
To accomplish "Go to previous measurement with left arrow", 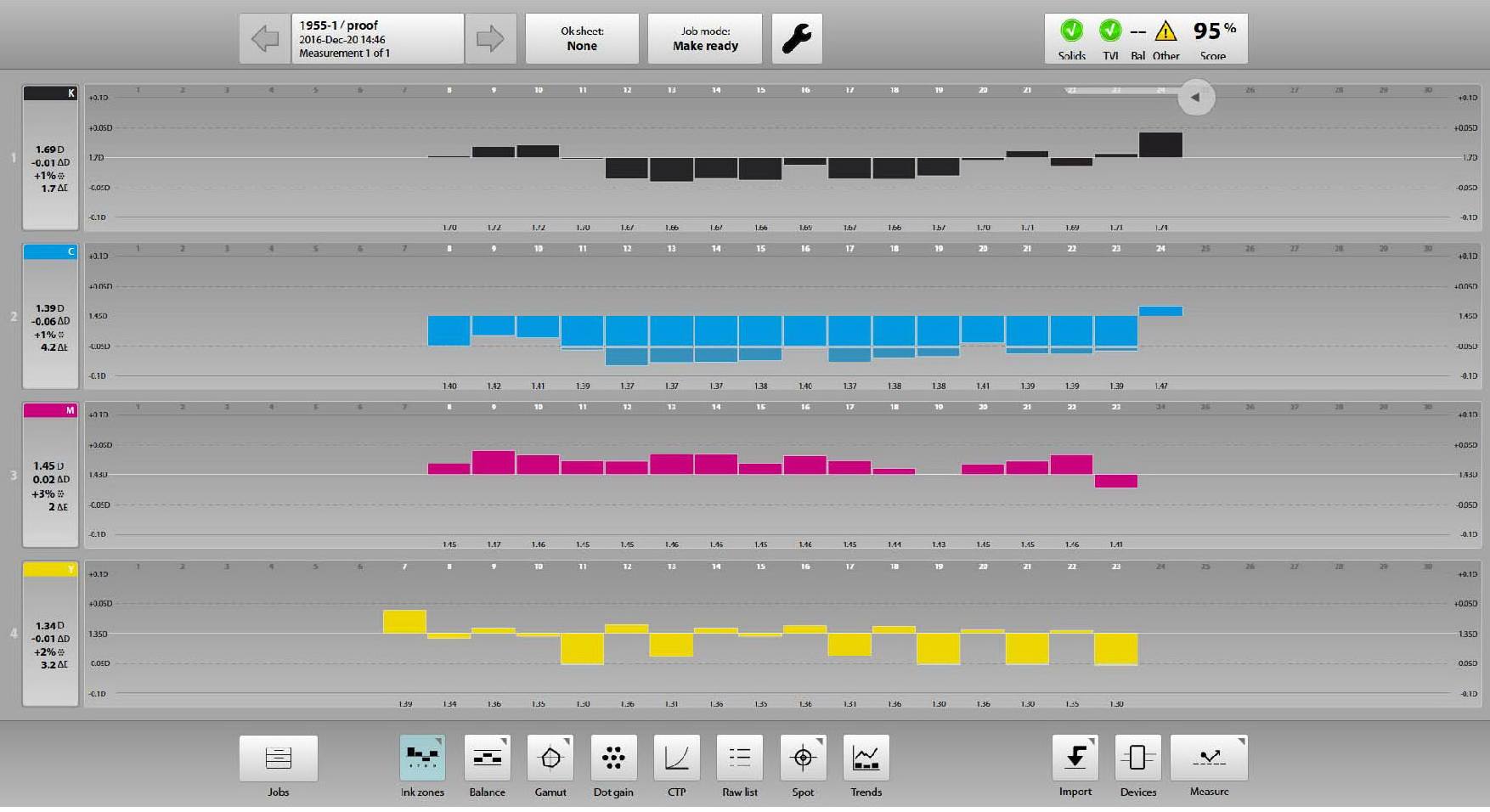I will click(265, 38).
